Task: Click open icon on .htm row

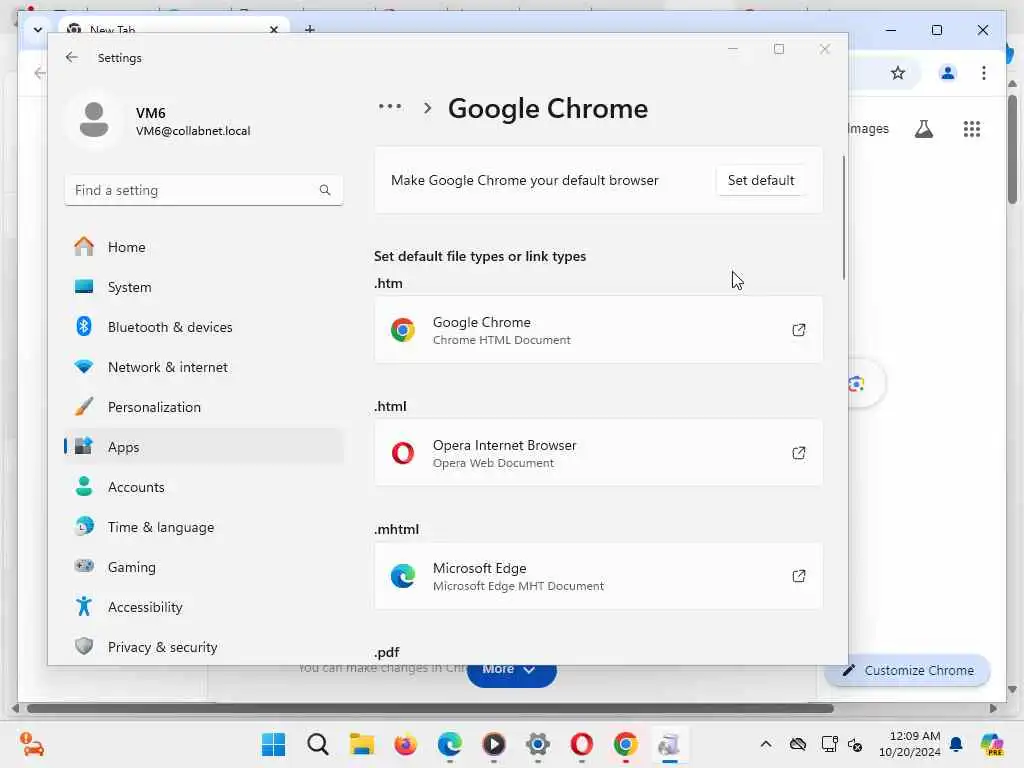Action: [x=799, y=330]
